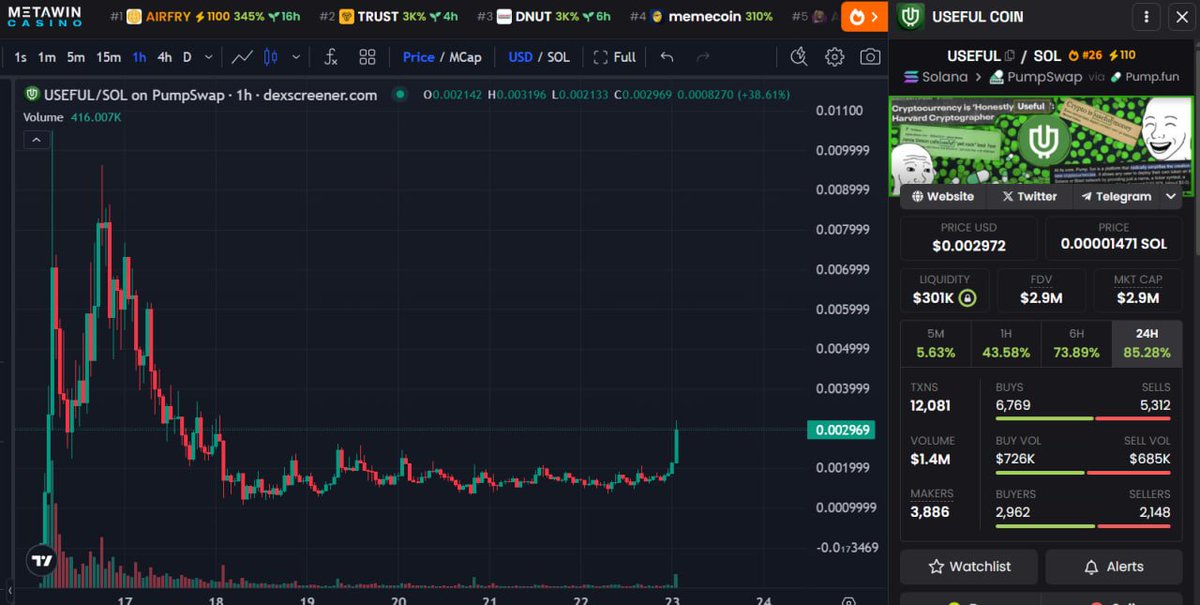Show 24H price change stats tab
The image size is (1200, 605).
click(x=1147, y=344)
